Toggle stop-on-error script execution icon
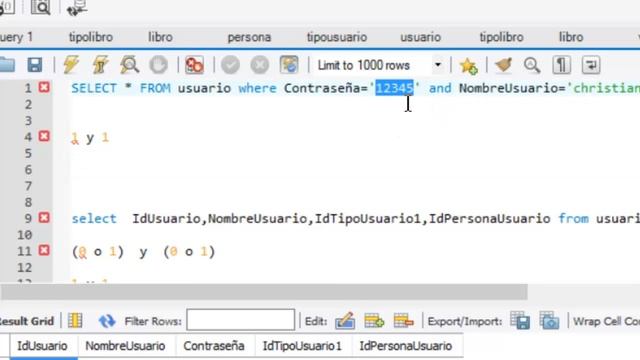 click(194, 65)
